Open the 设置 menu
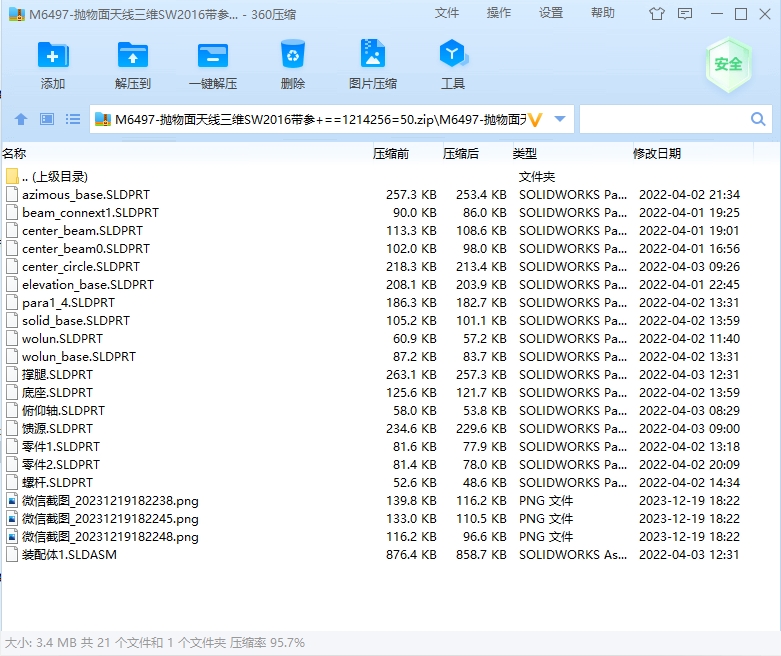This screenshot has width=781, height=656. point(551,13)
